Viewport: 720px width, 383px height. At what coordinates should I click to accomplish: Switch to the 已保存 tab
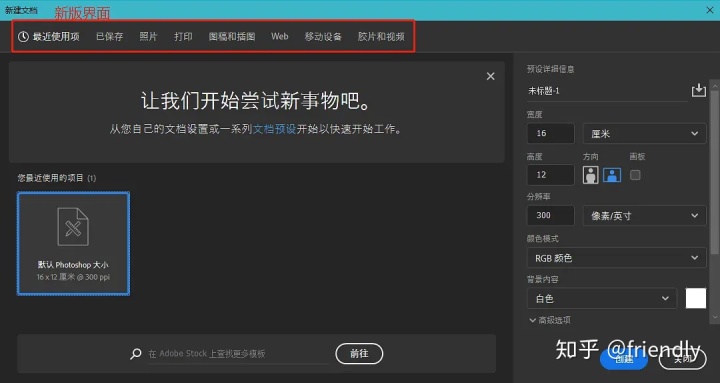(109, 36)
